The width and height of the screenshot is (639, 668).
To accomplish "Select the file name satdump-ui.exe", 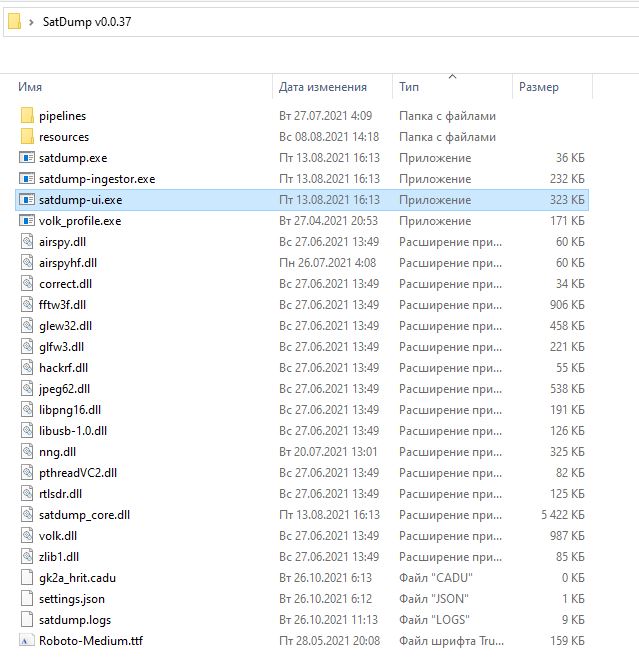I will pos(81,200).
